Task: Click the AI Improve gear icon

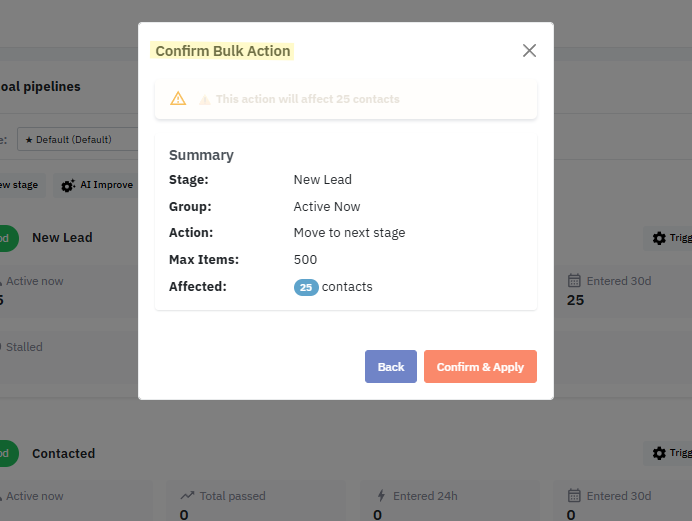Action: click(68, 185)
